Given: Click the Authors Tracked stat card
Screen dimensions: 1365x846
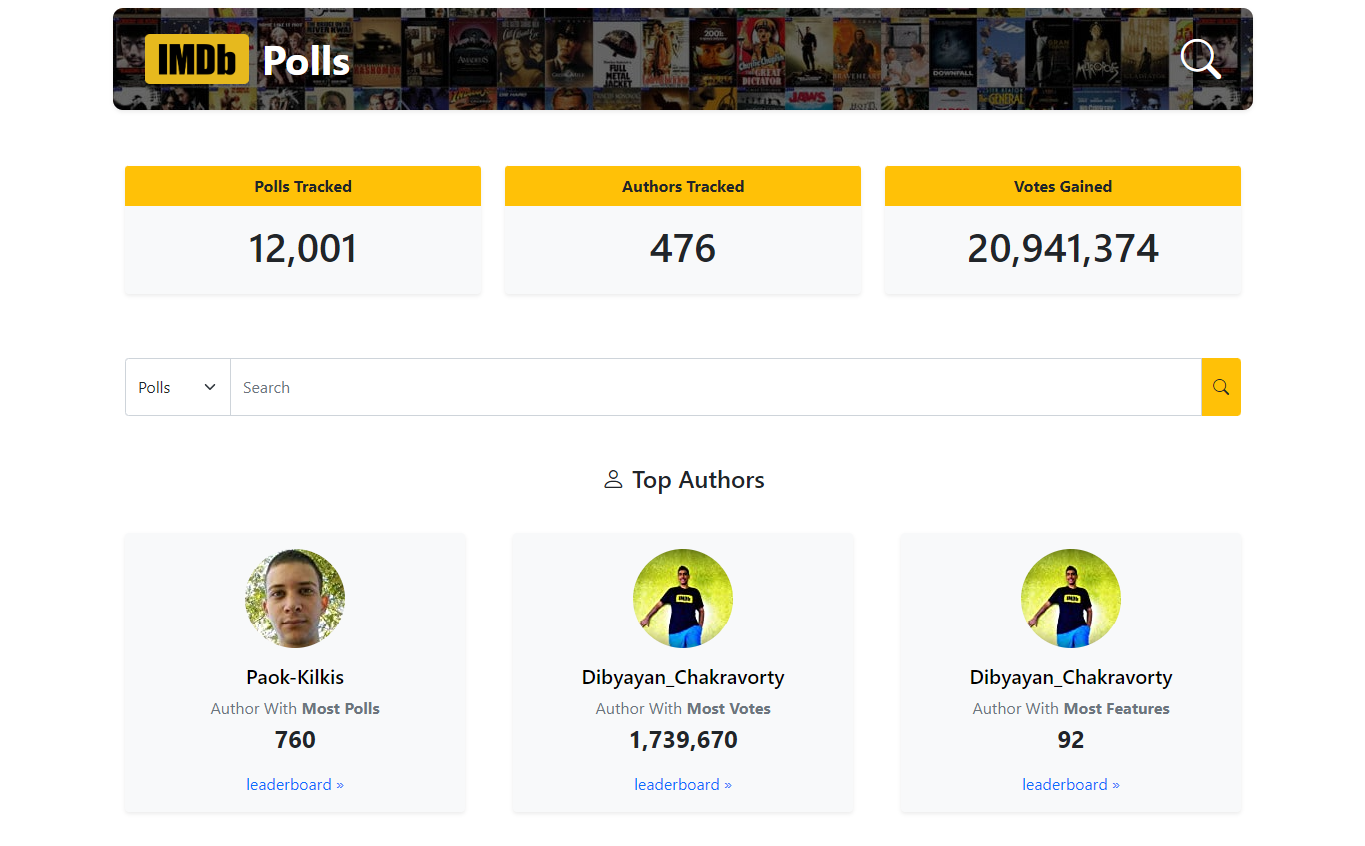Looking at the screenshot, I should tap(683, 230).
